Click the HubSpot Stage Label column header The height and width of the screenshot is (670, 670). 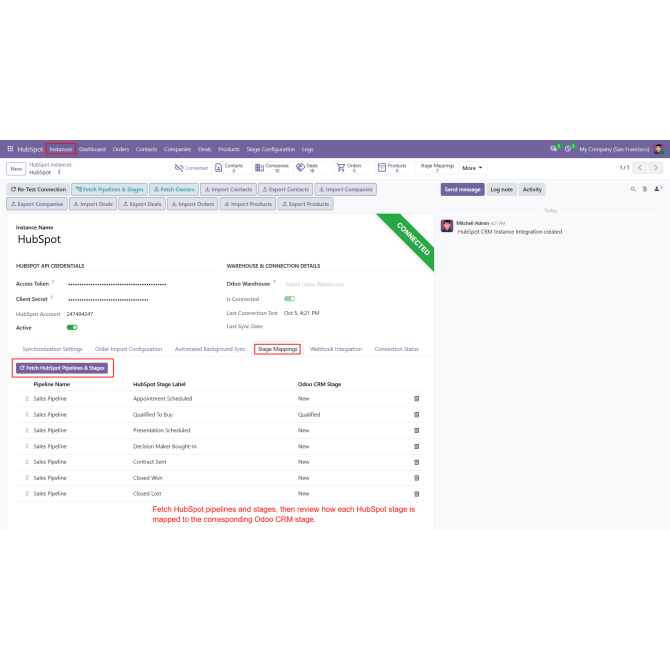coord(159,384)
